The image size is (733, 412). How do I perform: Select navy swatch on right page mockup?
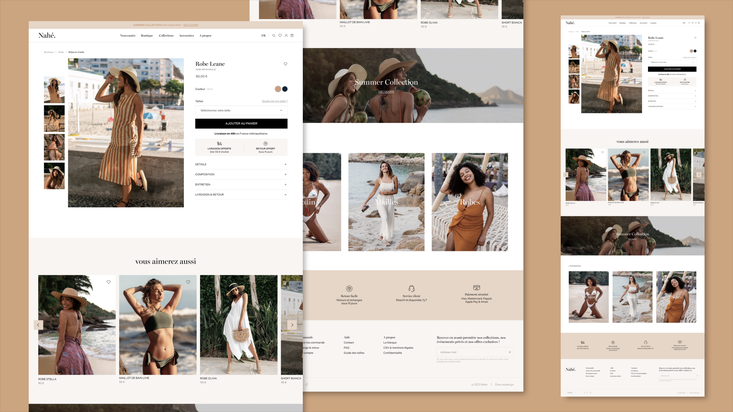tap(695, 51)
